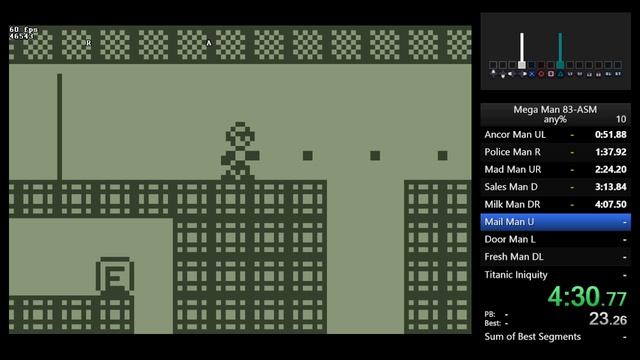Click the E tank pickup in the game
Screen dimensions: 640x360
point(115,276)
